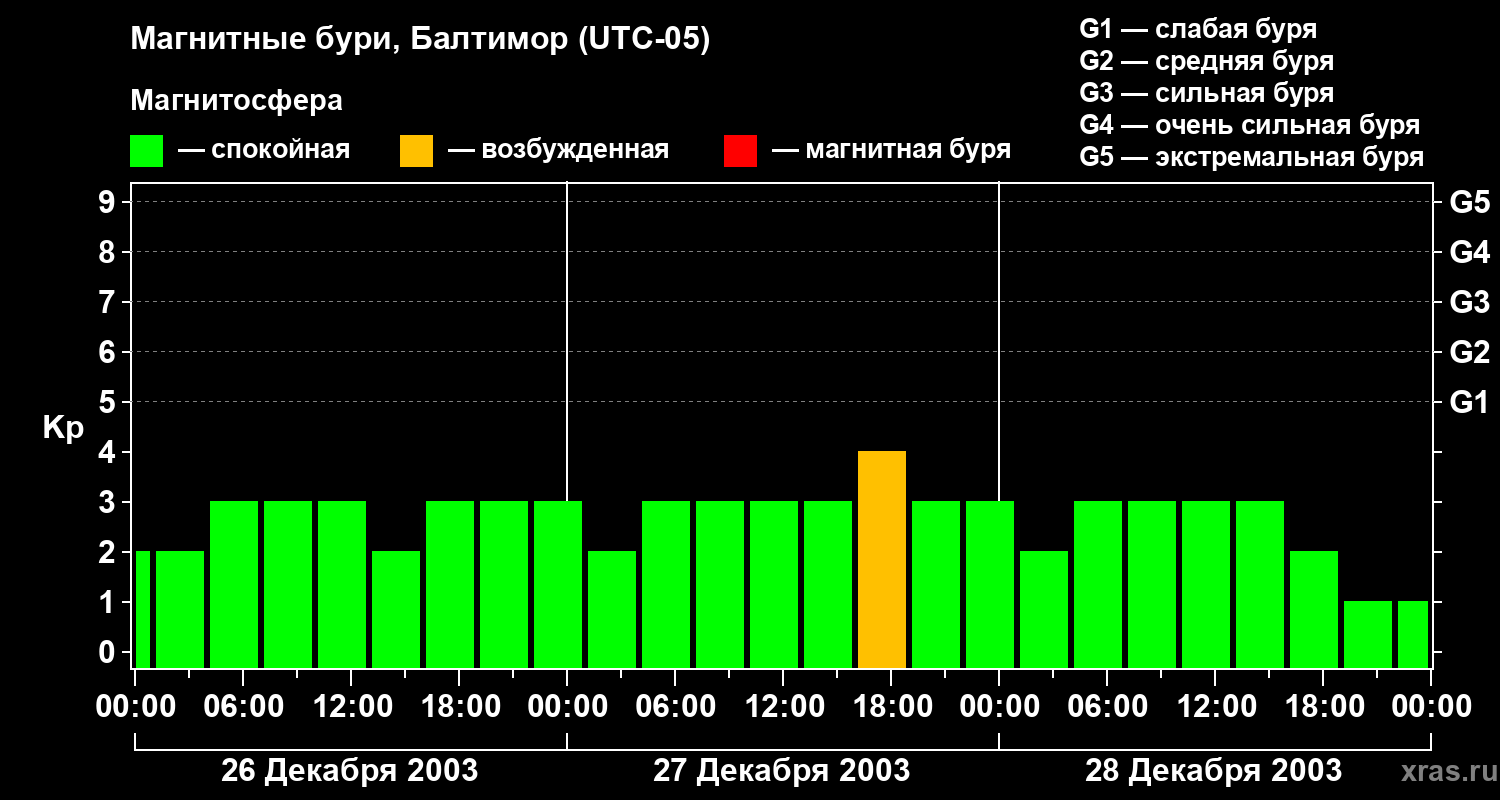Click the 18:00 time label under 27 December
Viewport: 1500px width, 800px height.
tap(890, 706)
